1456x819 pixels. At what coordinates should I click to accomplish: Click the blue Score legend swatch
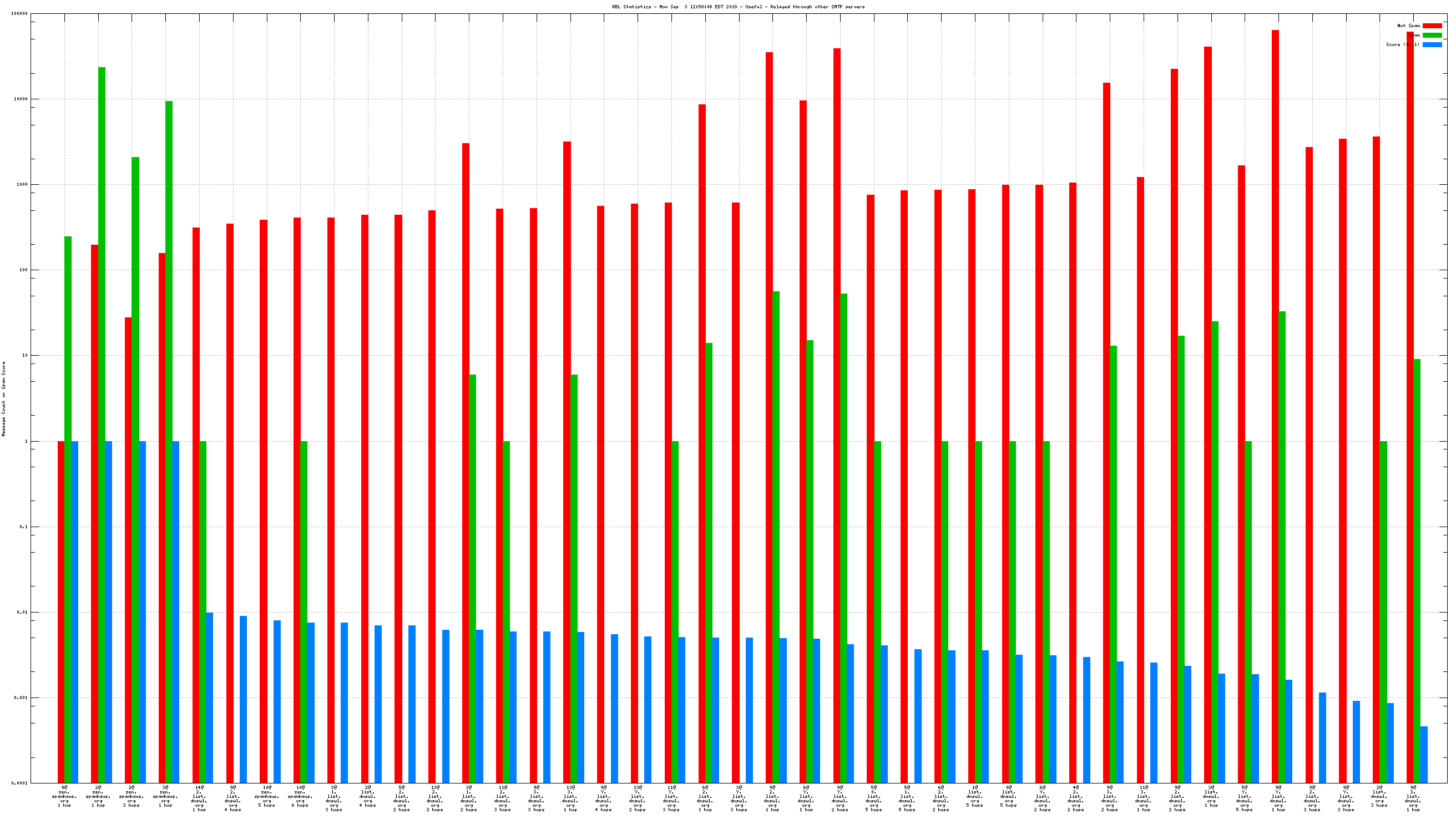click(1432, 44)
